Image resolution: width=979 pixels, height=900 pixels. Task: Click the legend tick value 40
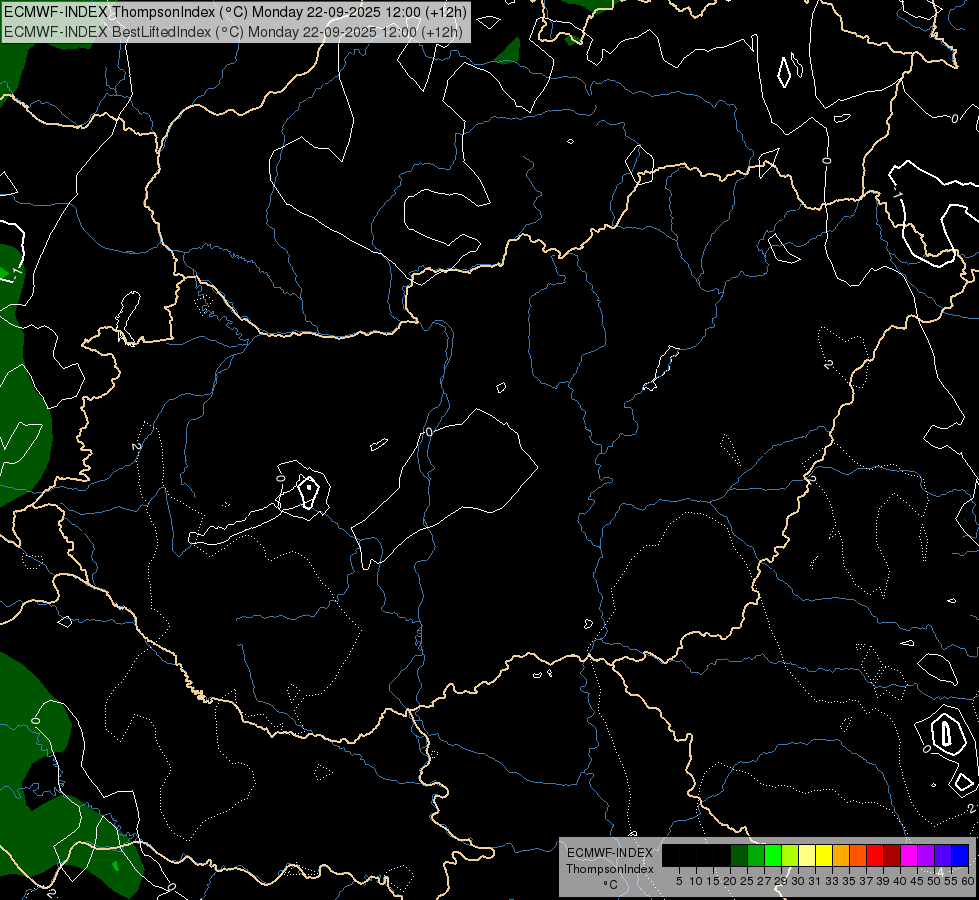(x=900, y=881)
